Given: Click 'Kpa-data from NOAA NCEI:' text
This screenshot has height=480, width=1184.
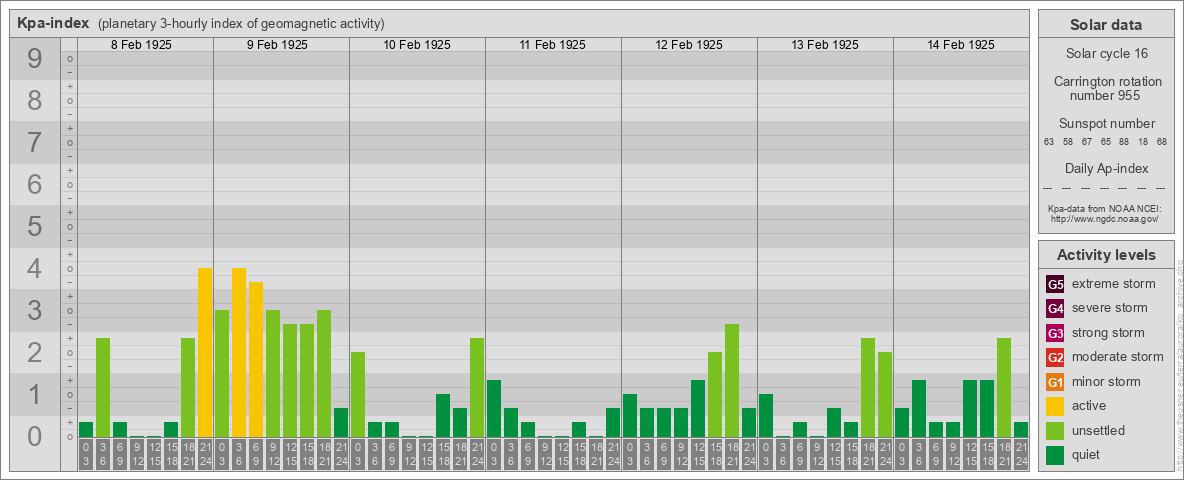Looking at the screenshot, I should pyautogui.click(x=1105, y=208).
